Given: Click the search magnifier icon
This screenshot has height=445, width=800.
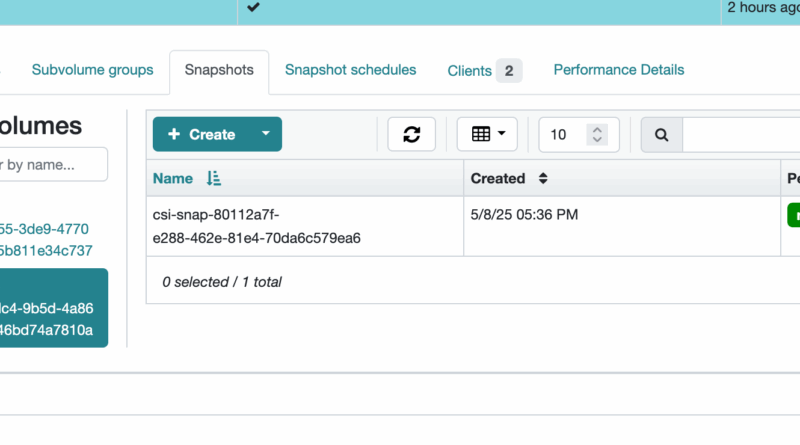Looking at the screenshot, I should point(662,135).
